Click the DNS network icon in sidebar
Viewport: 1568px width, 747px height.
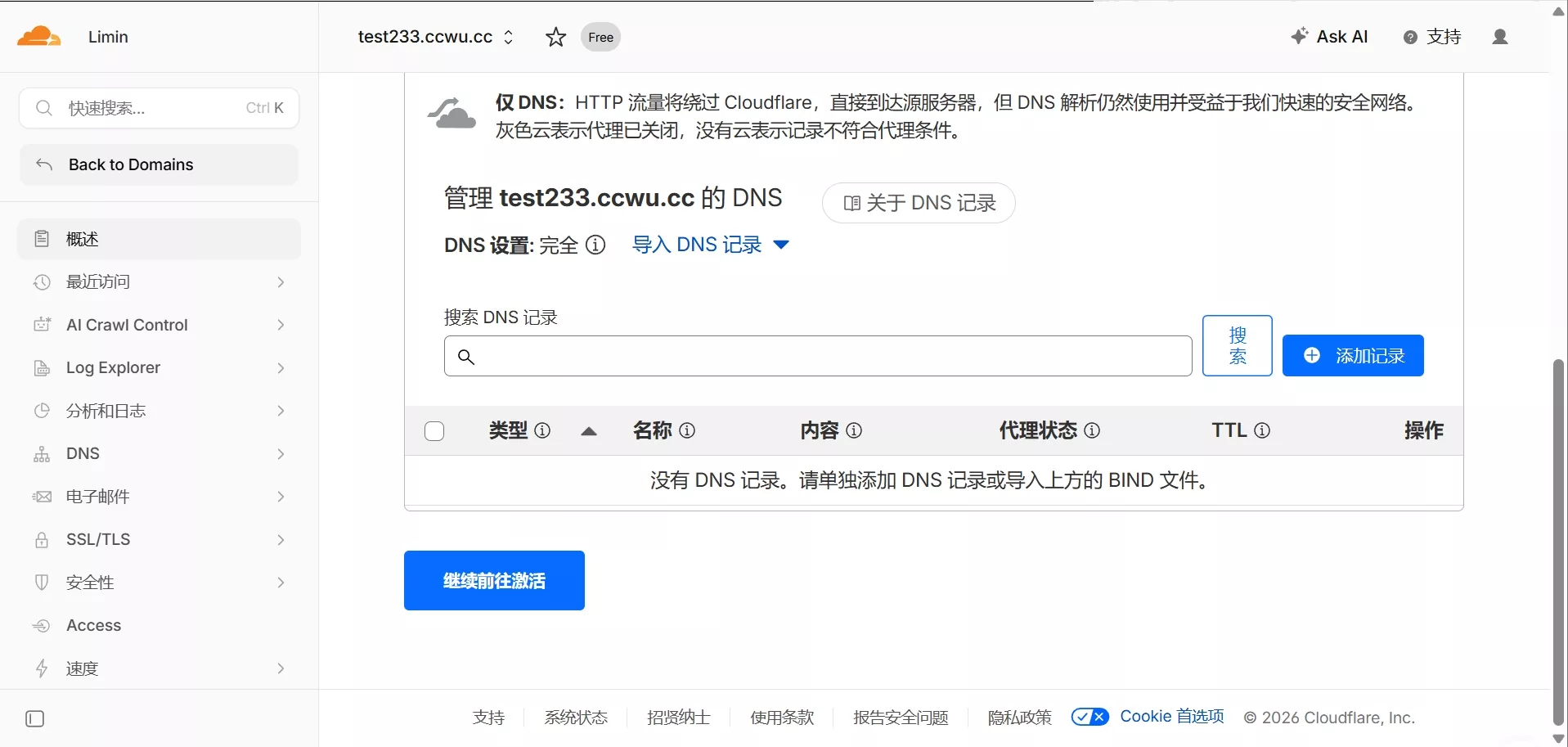click(42, 454)
